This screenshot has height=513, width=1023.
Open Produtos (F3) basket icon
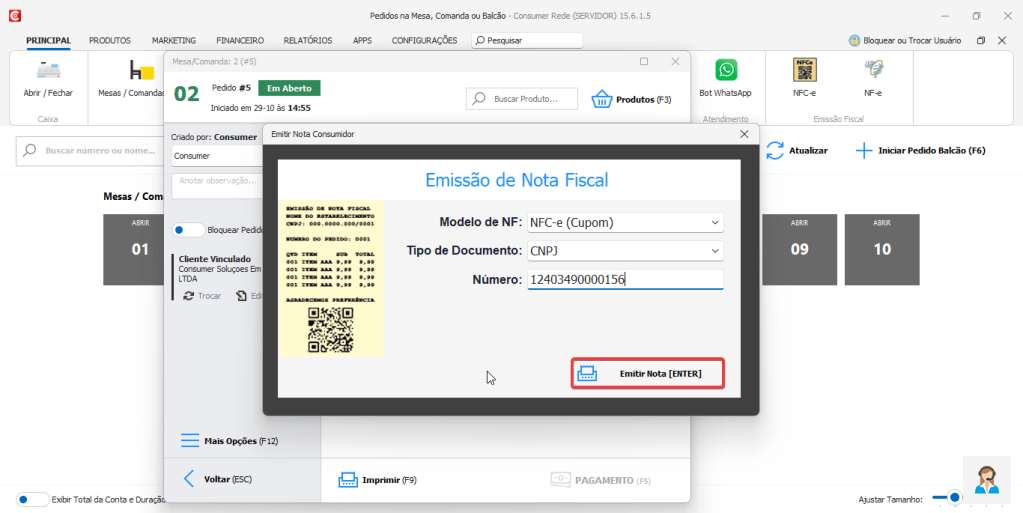601,99
